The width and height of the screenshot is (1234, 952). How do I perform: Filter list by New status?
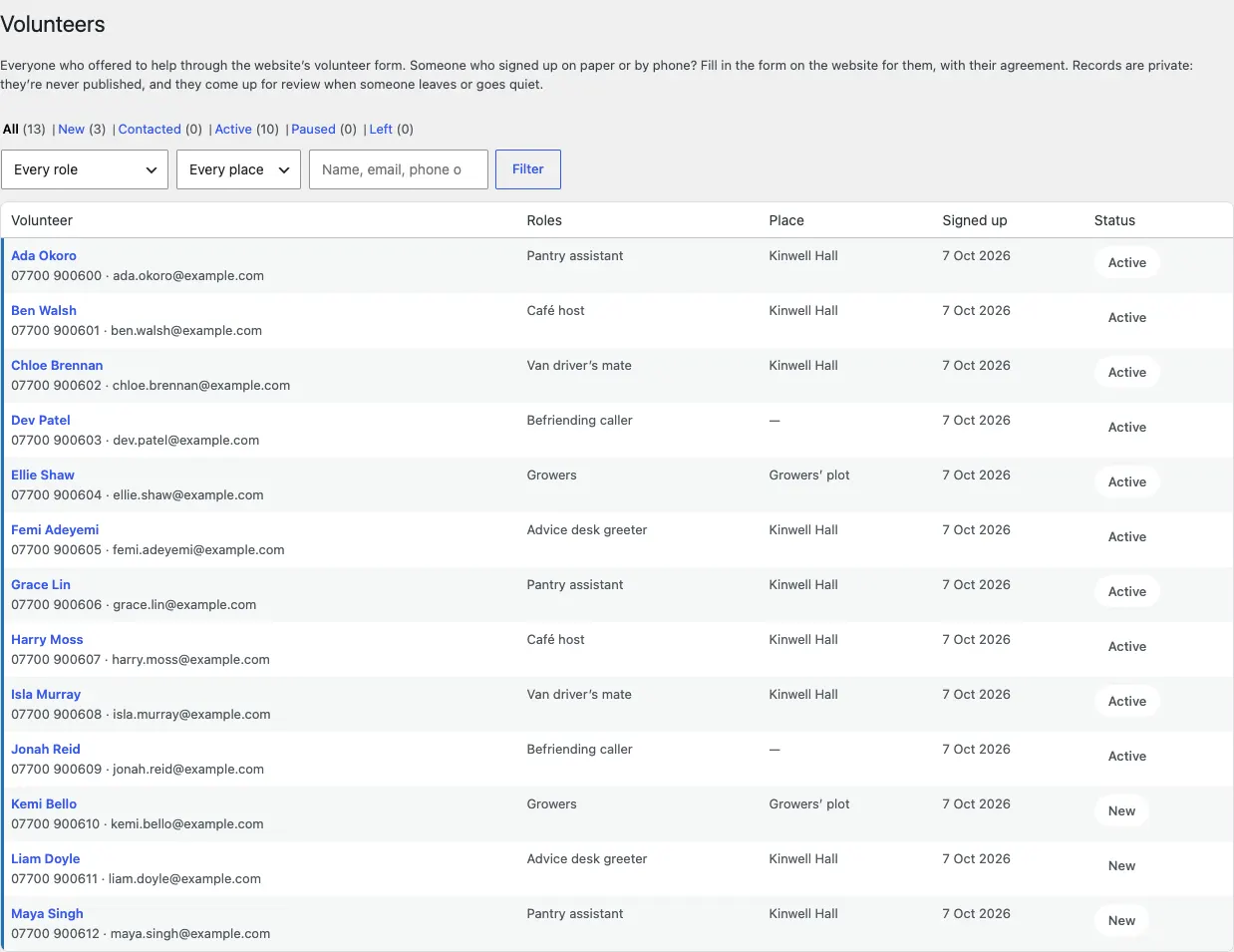72,129
